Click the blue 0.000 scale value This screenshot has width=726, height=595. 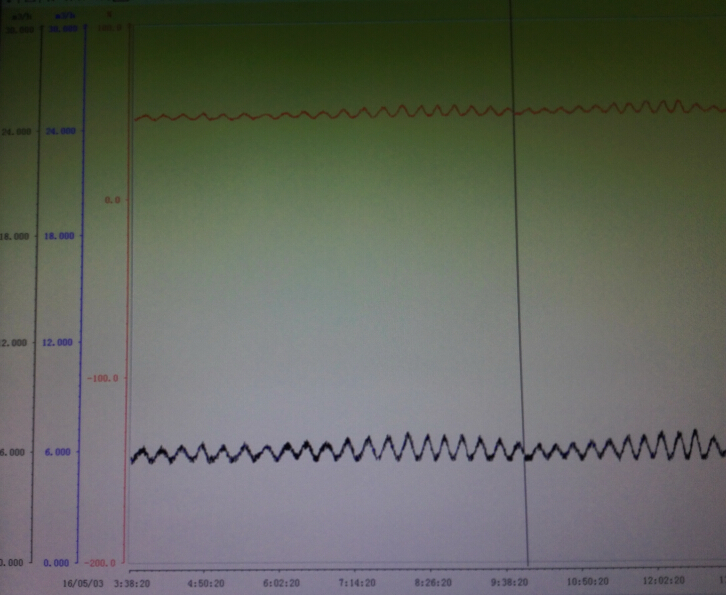pos(56,563)
